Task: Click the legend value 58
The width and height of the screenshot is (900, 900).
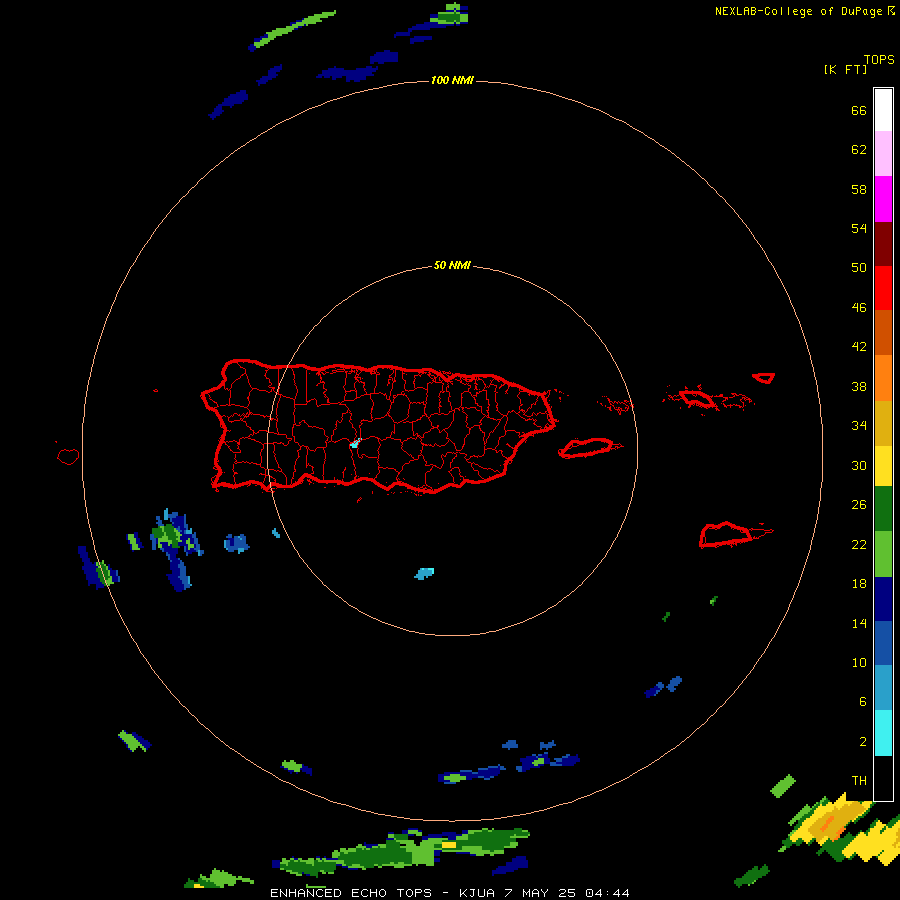Action: [x=859, y=189]
